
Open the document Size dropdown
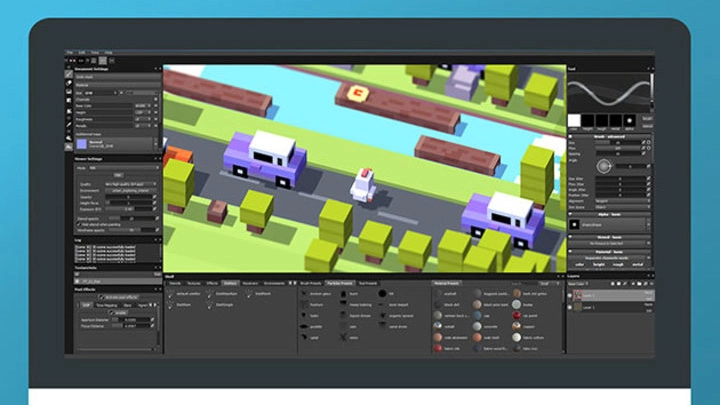pyautogui.click(x=101, y=93)
